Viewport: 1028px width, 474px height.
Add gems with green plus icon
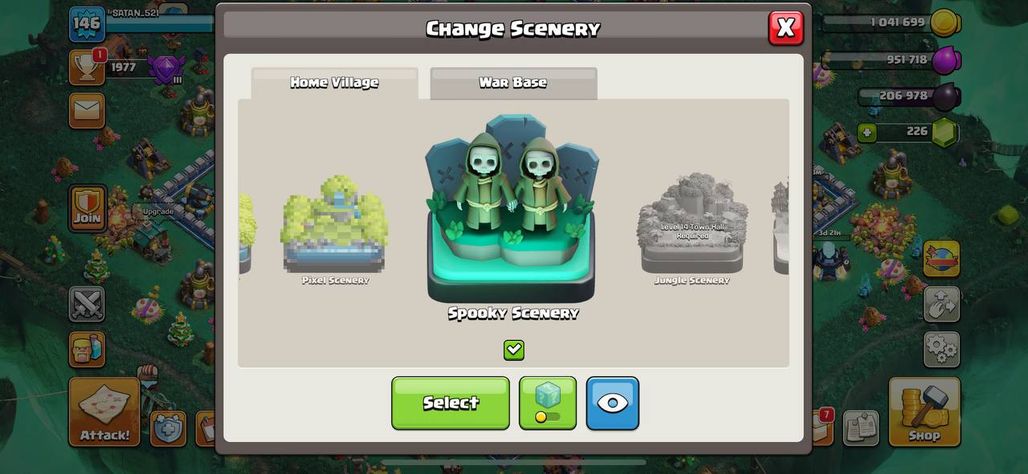[867, 133]
